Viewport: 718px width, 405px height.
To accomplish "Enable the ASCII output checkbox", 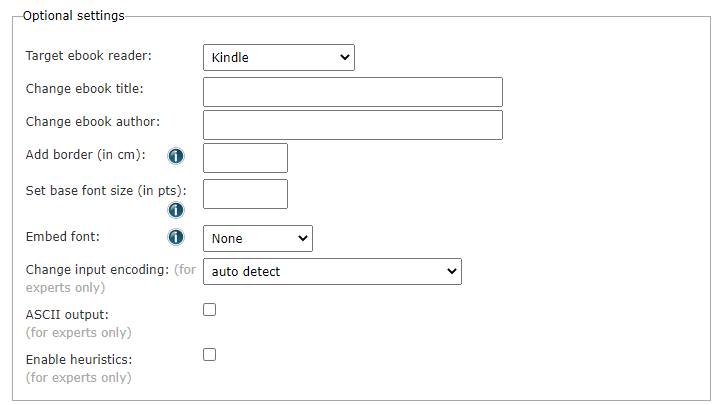I will point(210,310).
